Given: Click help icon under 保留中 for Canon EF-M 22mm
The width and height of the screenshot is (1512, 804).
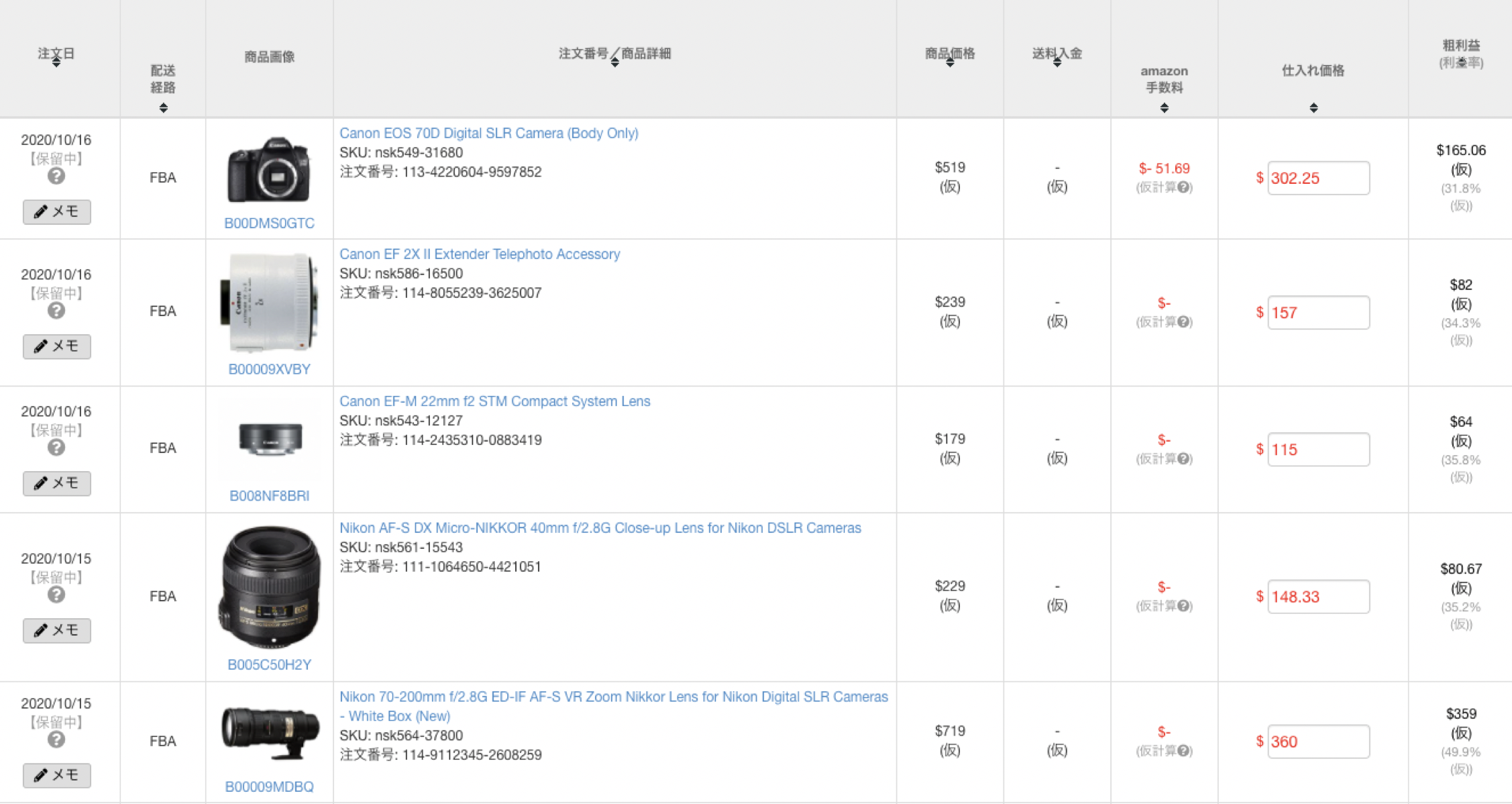Looking at the screenshot, I should [x=56, y=448].
